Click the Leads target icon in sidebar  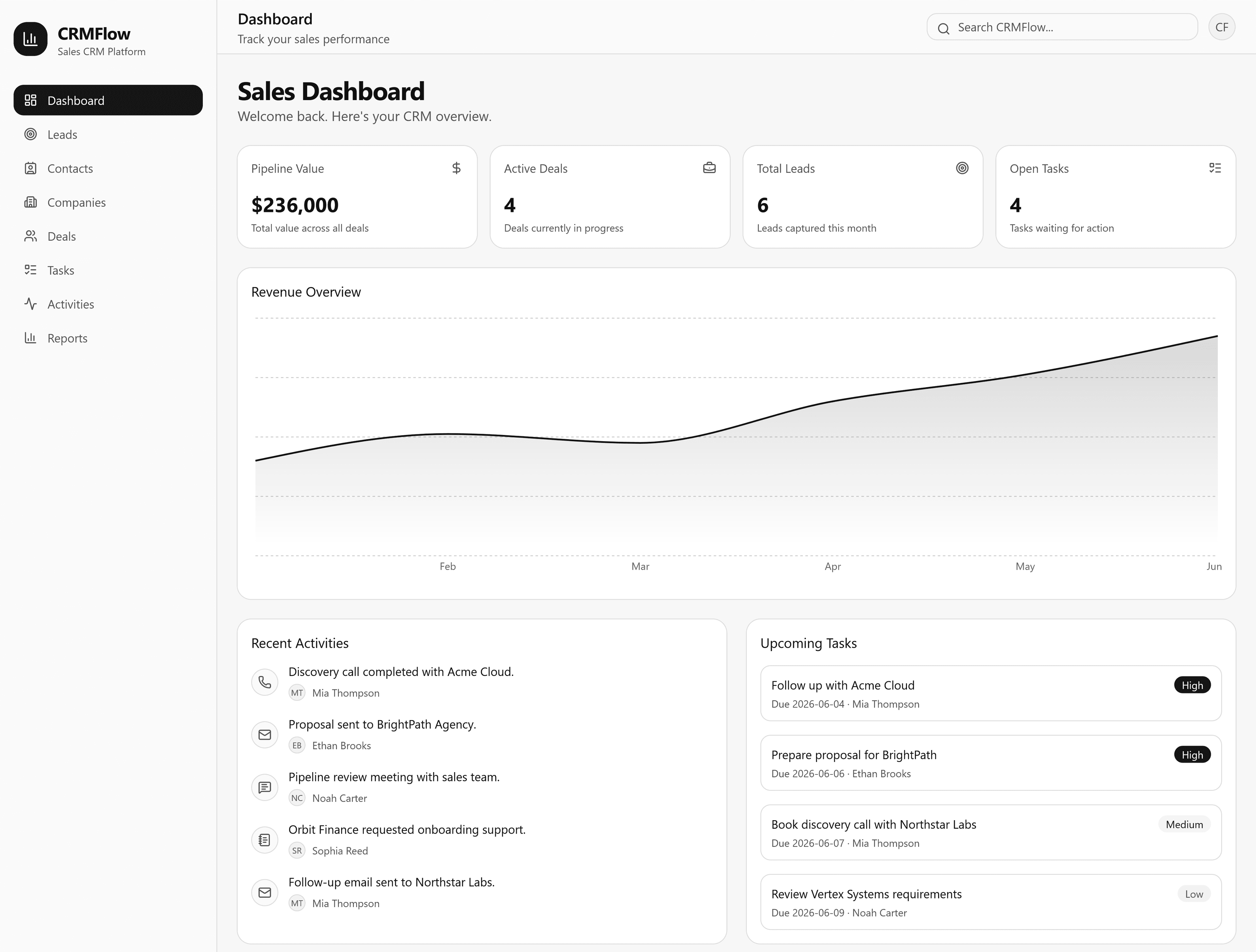[x=31, y=134]
